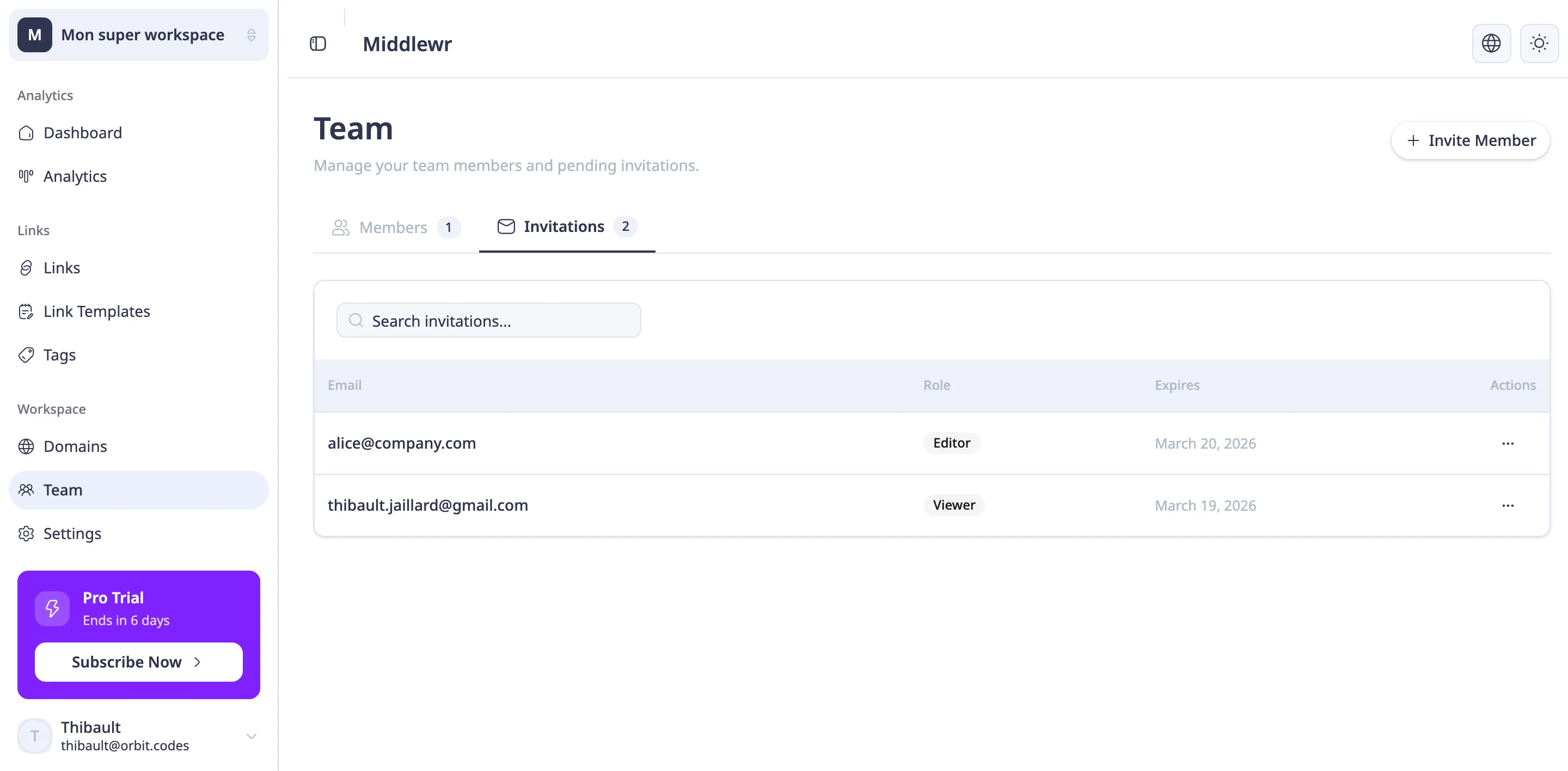Expand Thibault's account menu chevron
The height and width of the screenshot is (771, 1568).
[x=252, y=736]
